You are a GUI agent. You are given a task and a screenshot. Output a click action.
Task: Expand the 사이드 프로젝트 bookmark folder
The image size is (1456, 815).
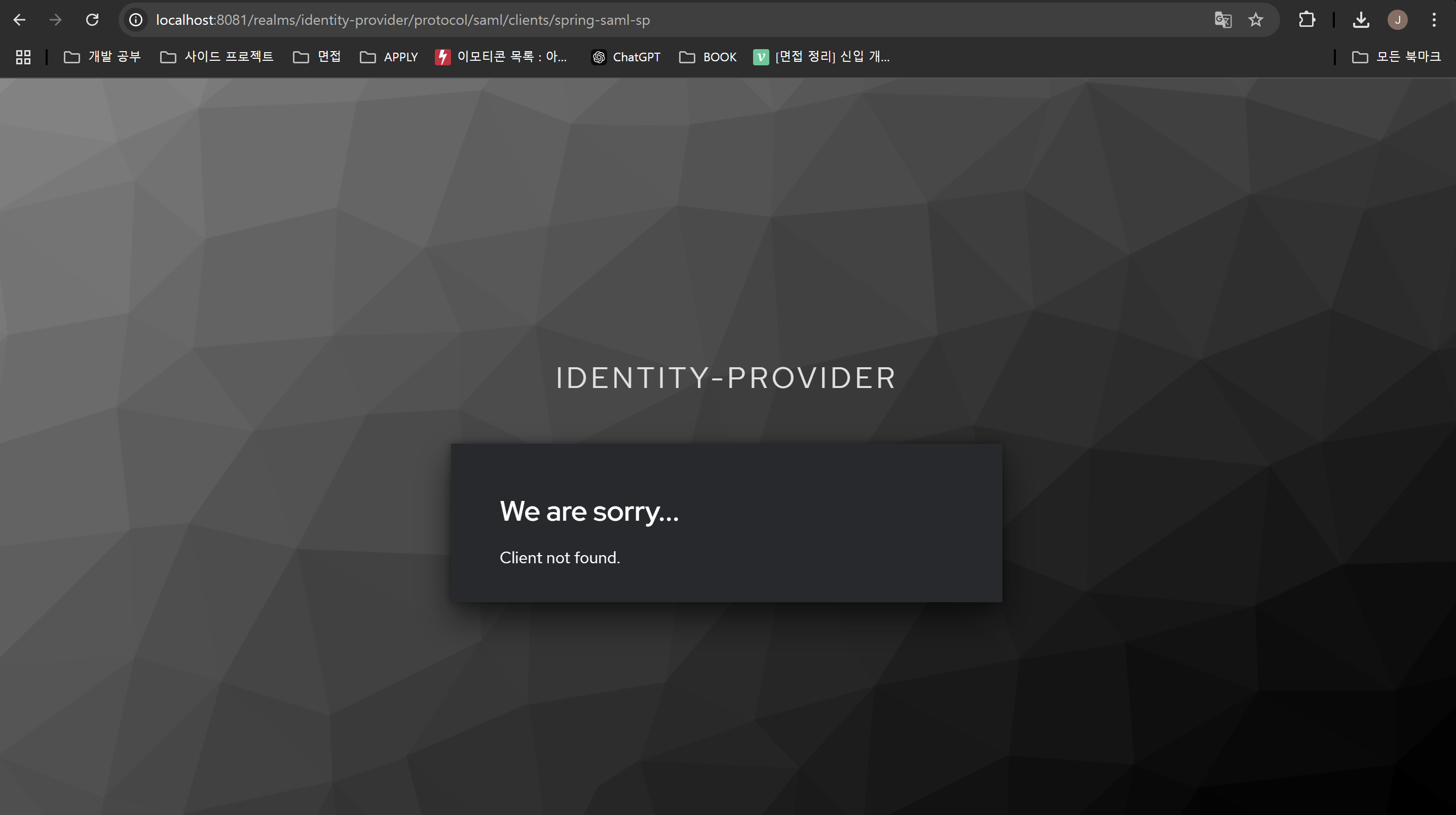(217, 57)
